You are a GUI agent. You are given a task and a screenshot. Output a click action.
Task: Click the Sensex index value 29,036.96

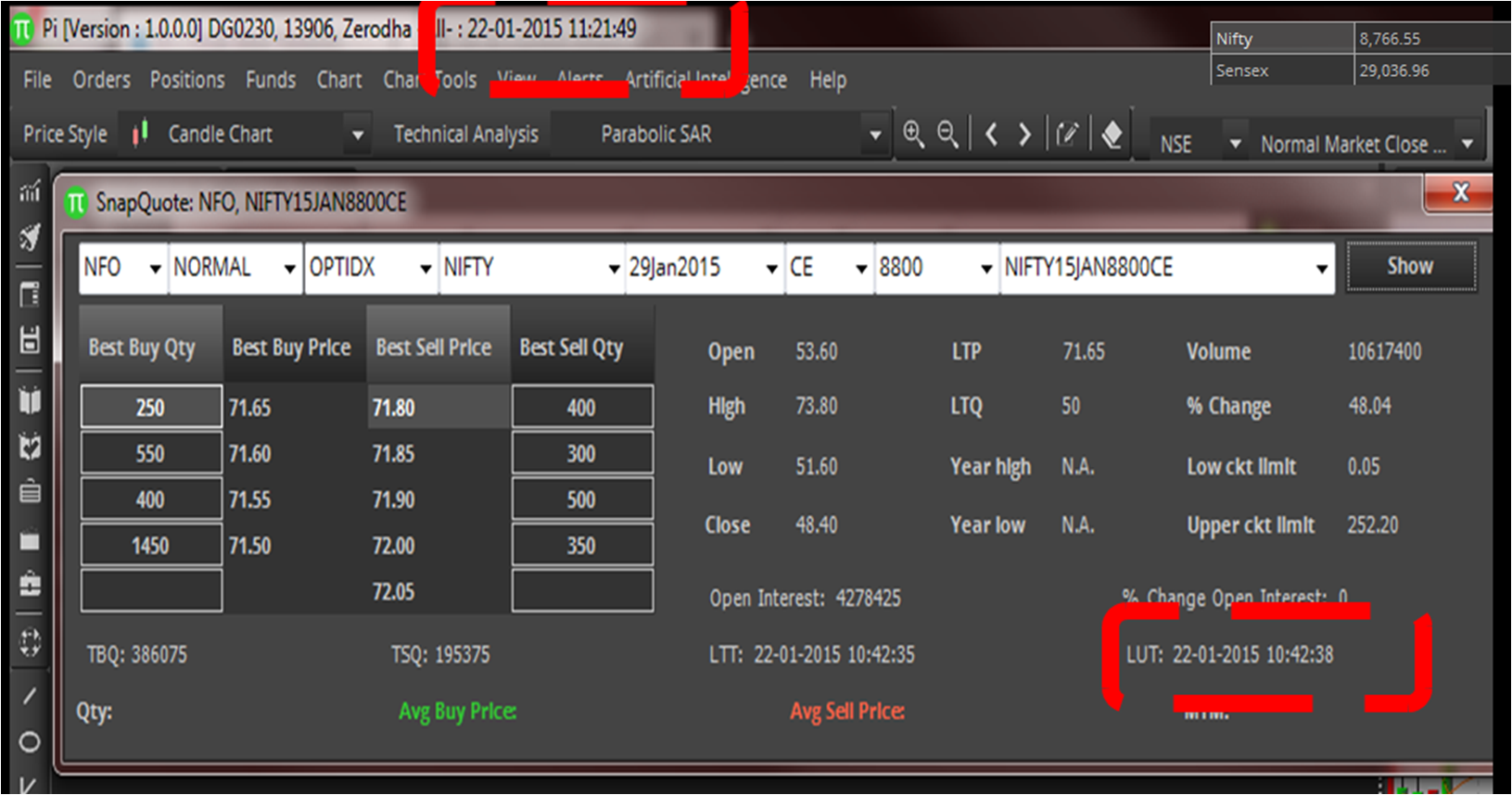(1394, 70)
